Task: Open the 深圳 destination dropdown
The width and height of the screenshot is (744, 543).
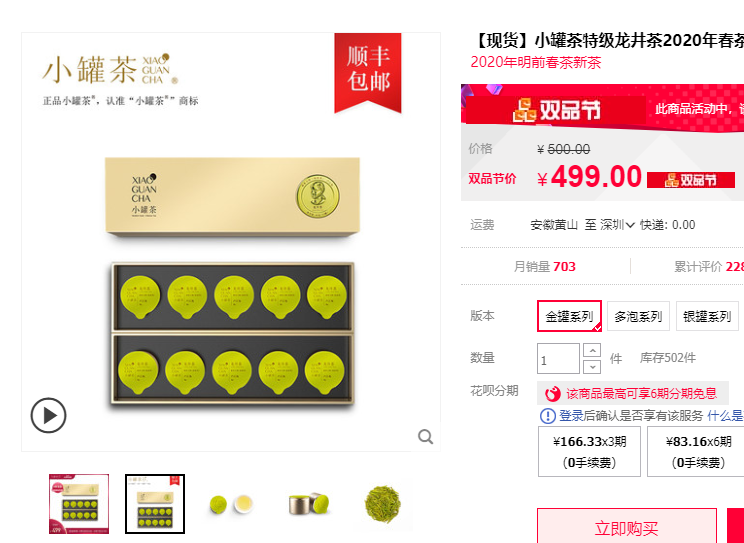Action: tap(617, 225)
